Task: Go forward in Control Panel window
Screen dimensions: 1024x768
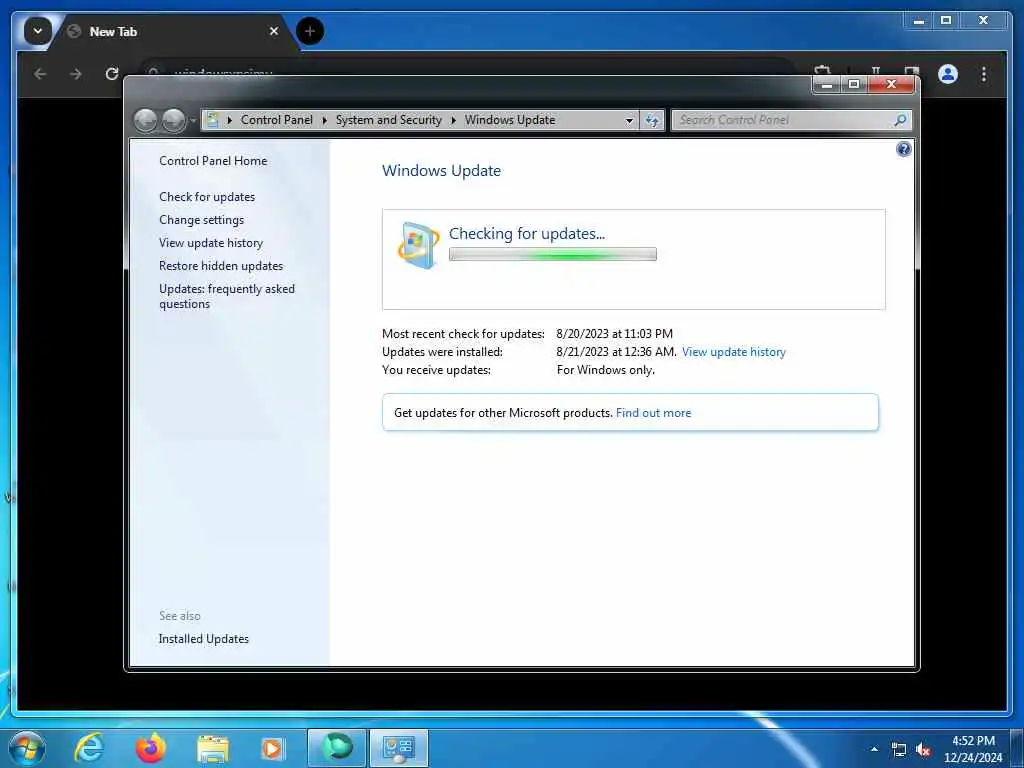Action: point(173,120)
